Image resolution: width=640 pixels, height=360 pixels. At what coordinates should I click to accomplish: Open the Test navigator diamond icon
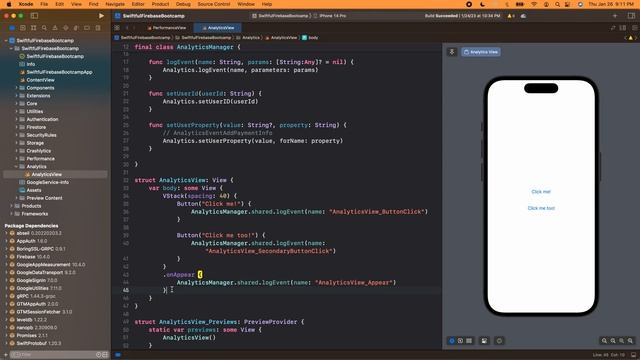66,28
